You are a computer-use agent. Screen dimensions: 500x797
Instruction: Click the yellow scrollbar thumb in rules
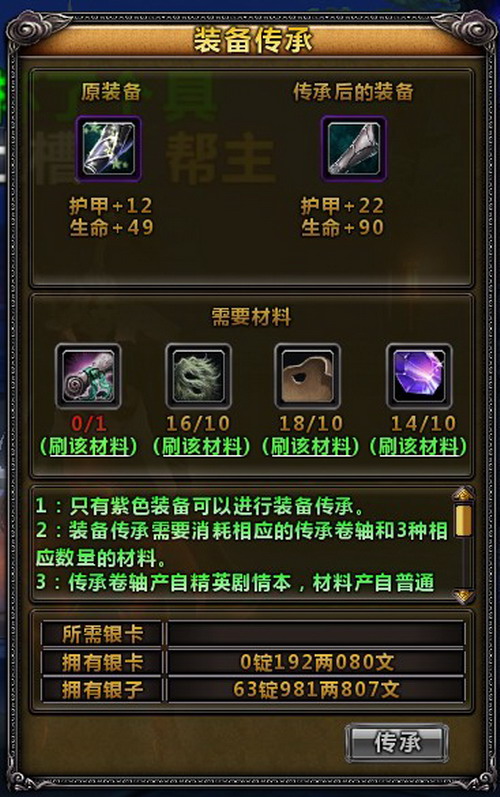(x=463, y=520)
